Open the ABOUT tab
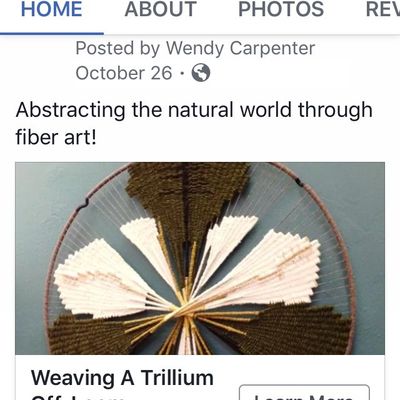 click(x=160, y=9)
